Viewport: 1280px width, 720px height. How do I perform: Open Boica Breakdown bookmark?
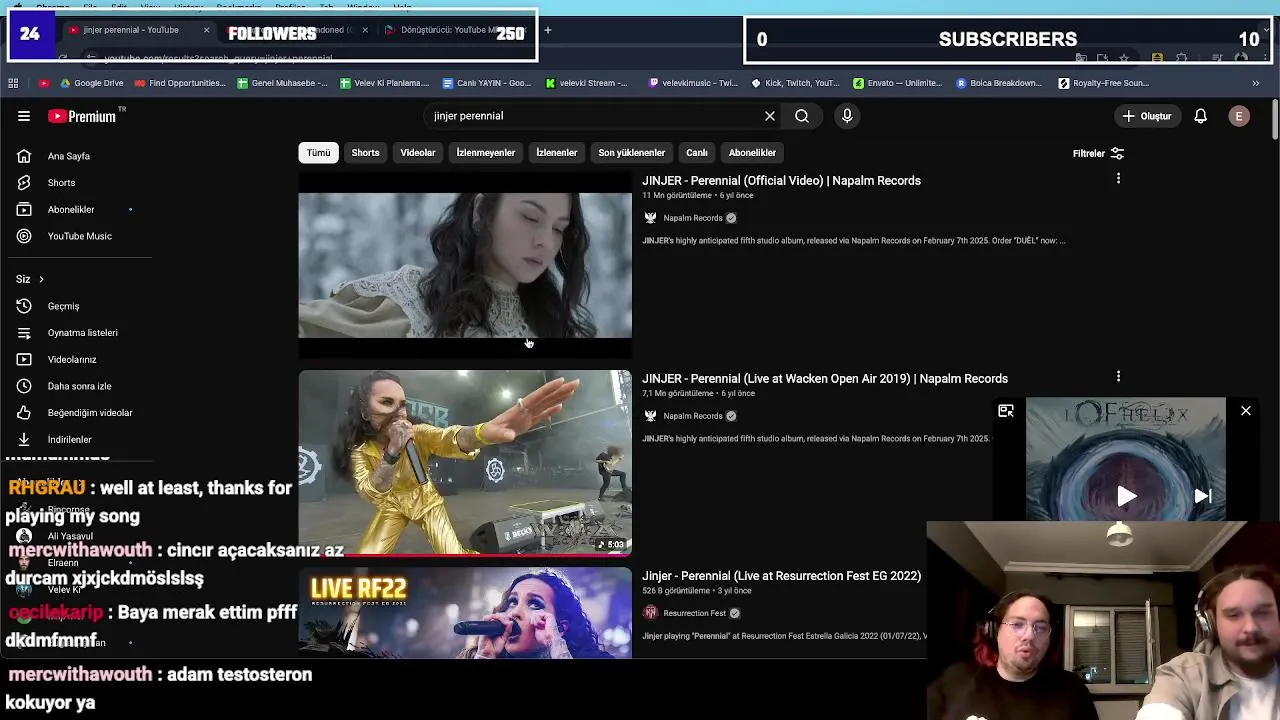(1000, 83)
